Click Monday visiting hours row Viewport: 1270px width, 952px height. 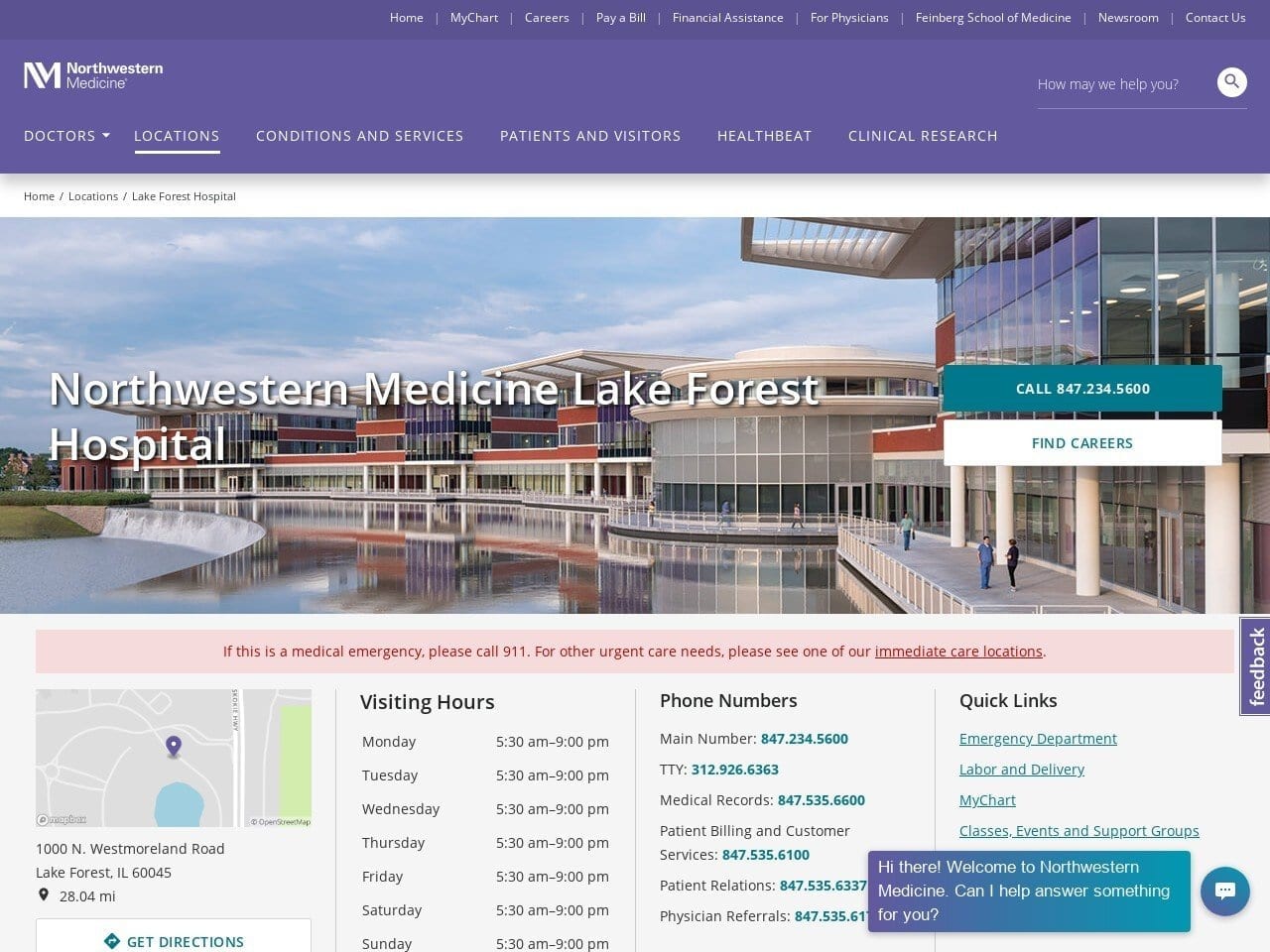[485, 742]
